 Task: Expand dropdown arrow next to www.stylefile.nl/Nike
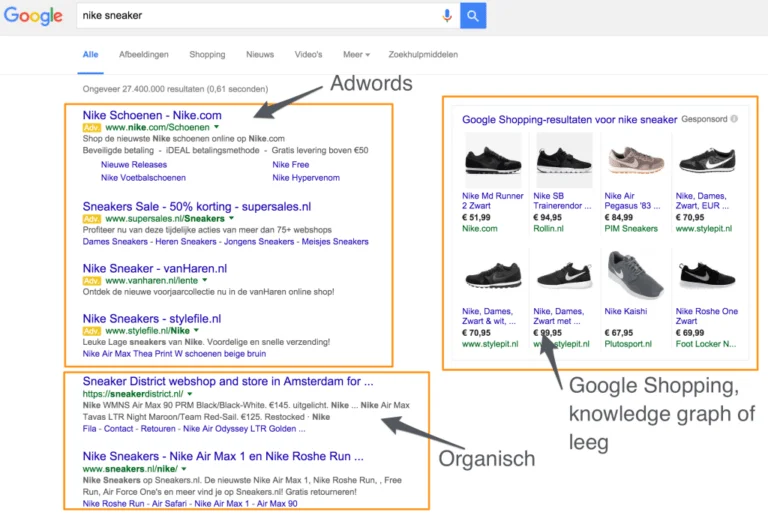[196, 330]
